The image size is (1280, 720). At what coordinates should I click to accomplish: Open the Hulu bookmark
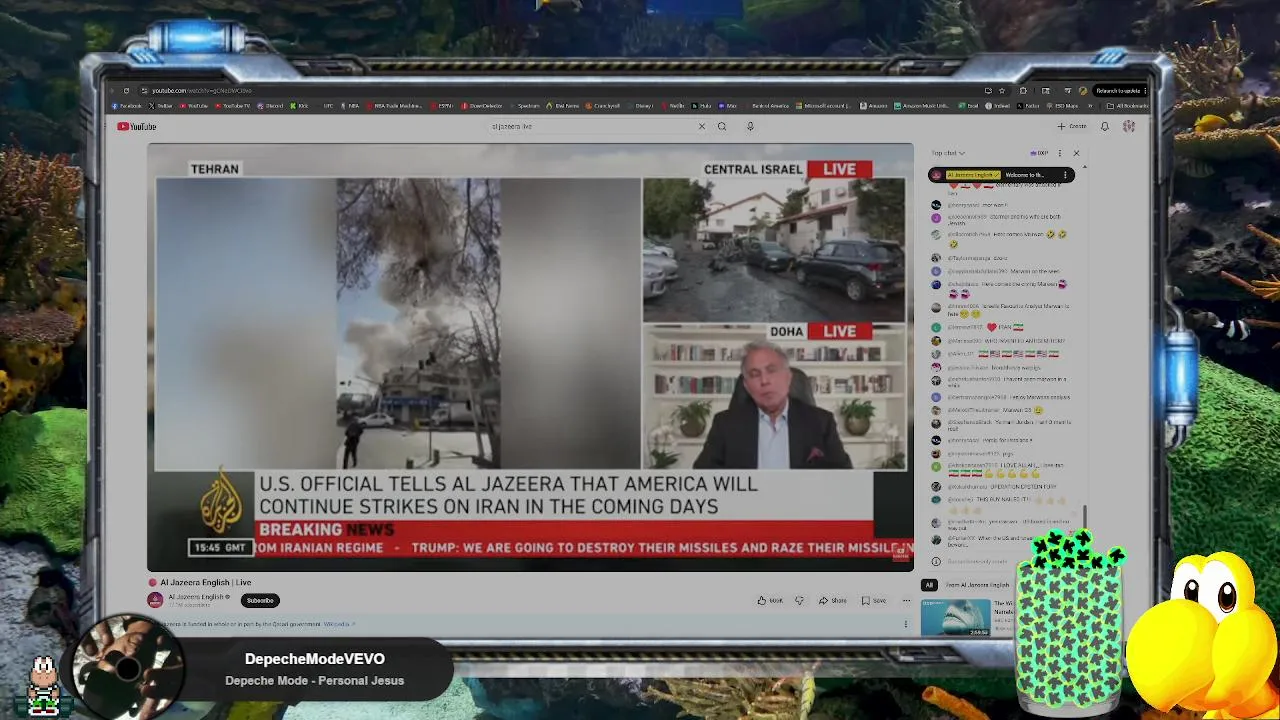coord(701,106)
